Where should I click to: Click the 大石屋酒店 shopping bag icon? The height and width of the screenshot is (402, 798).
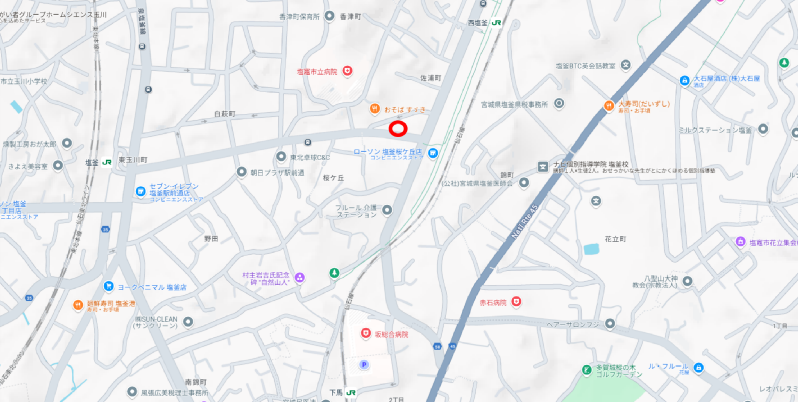[x=685, y=81]
